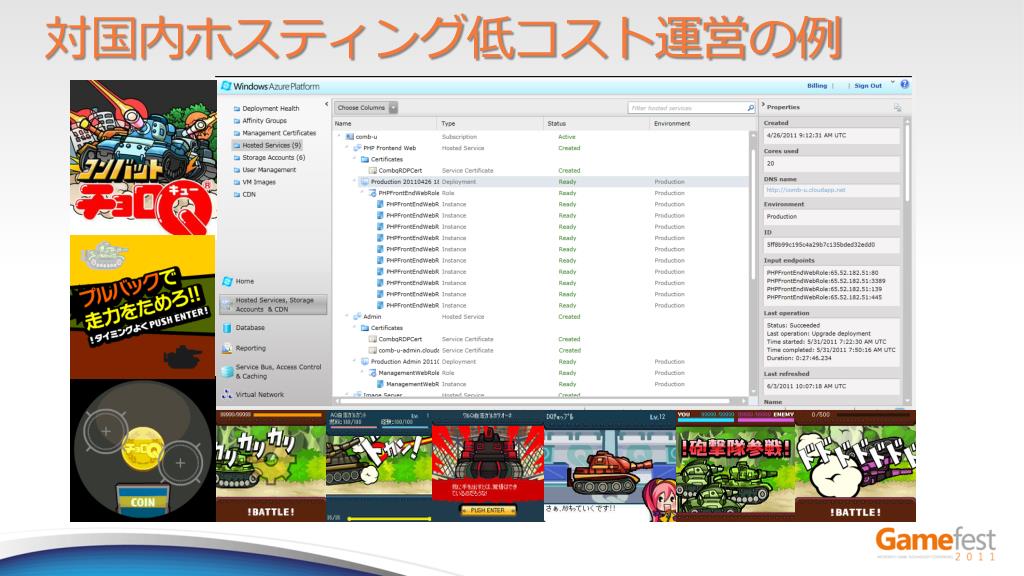Select the ManagementWebR instance row
The height and width of the screenshot is (576, 1024).
541,384
